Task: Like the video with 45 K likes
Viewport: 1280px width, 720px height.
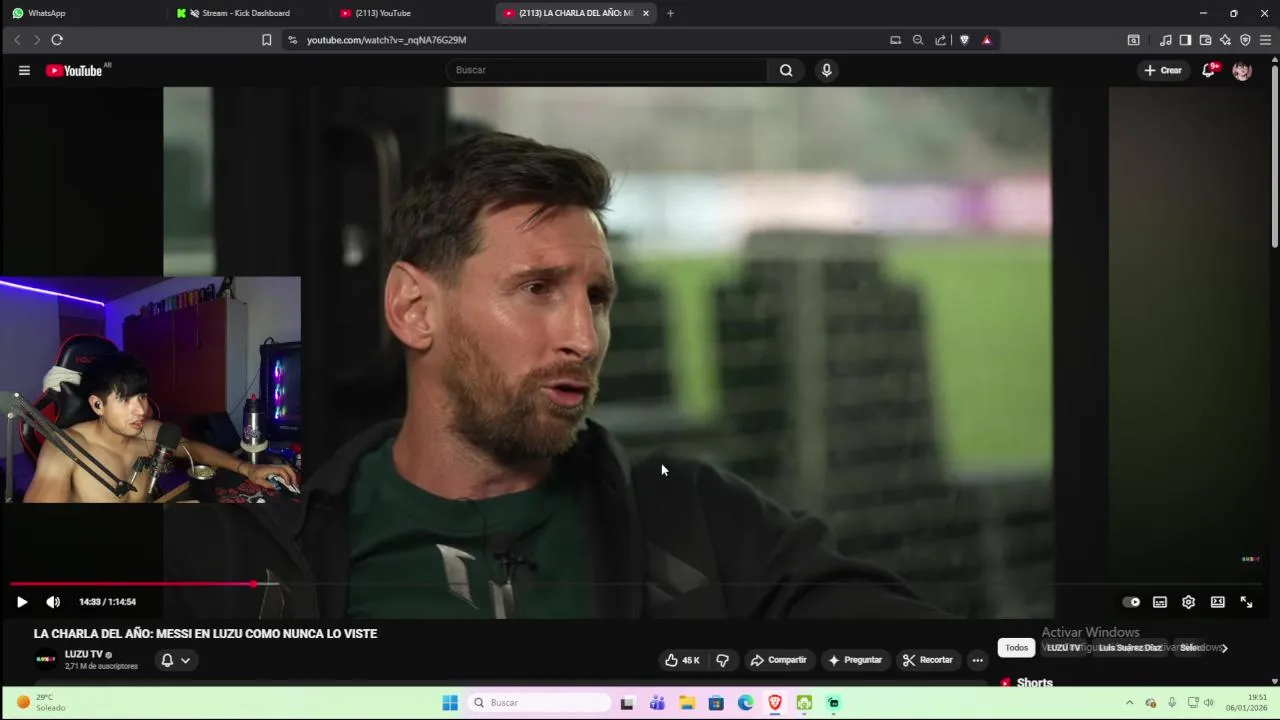Action: click(682, 660)
